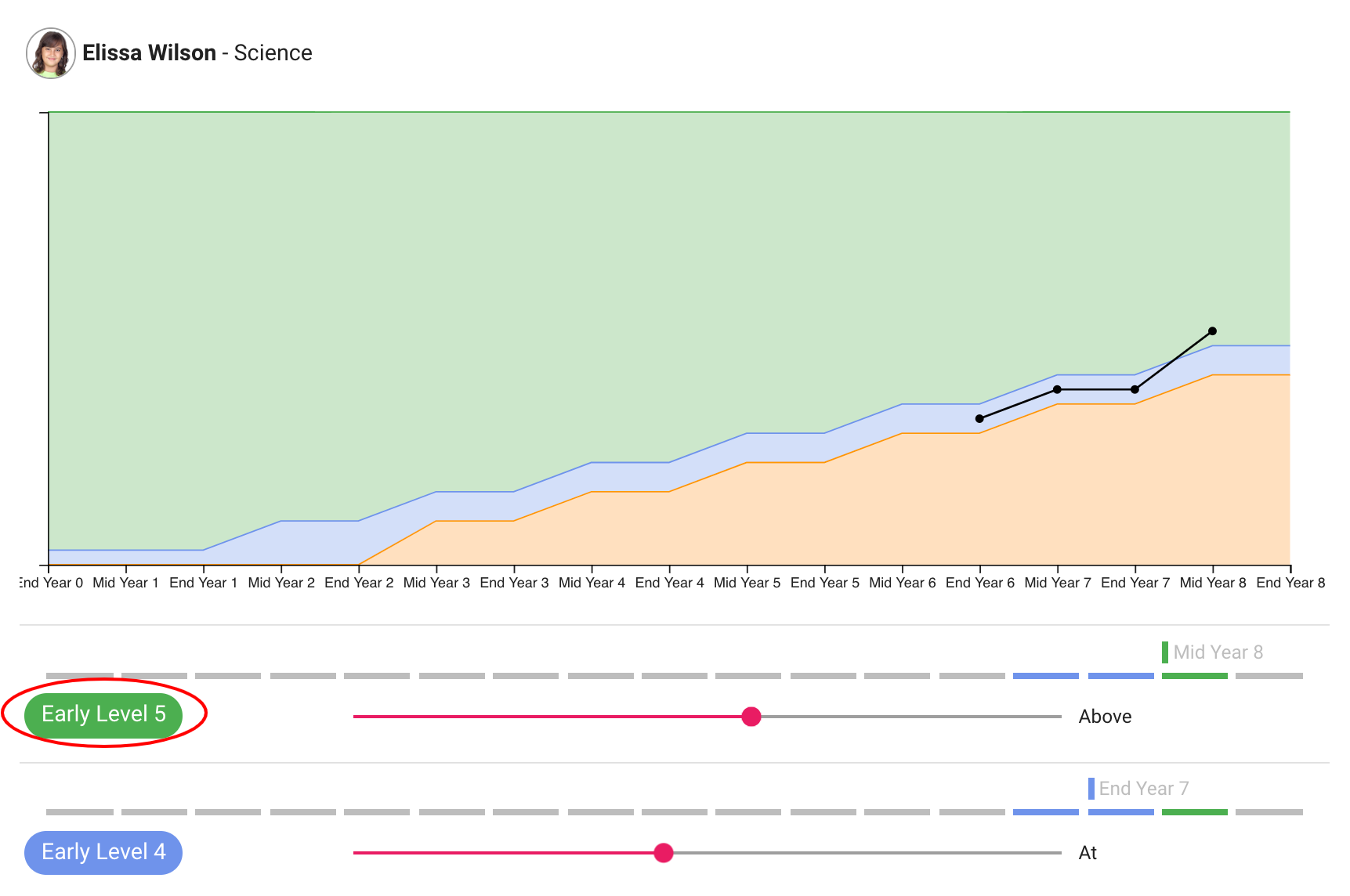Click the Mid Year 7 data point
Screen dimensions: 1350x896
[x=1057, y=389]
